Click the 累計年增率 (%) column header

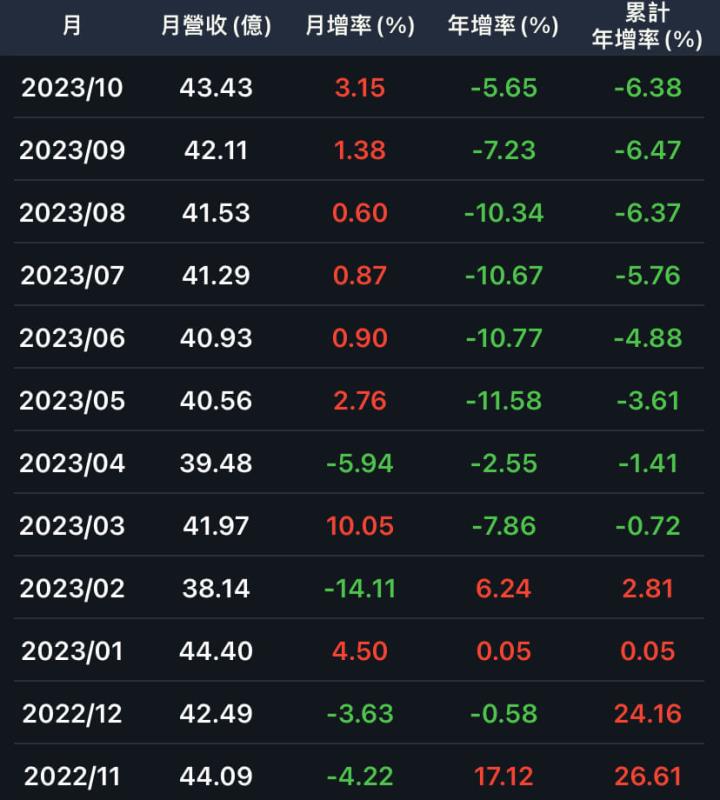coord(647,26)
